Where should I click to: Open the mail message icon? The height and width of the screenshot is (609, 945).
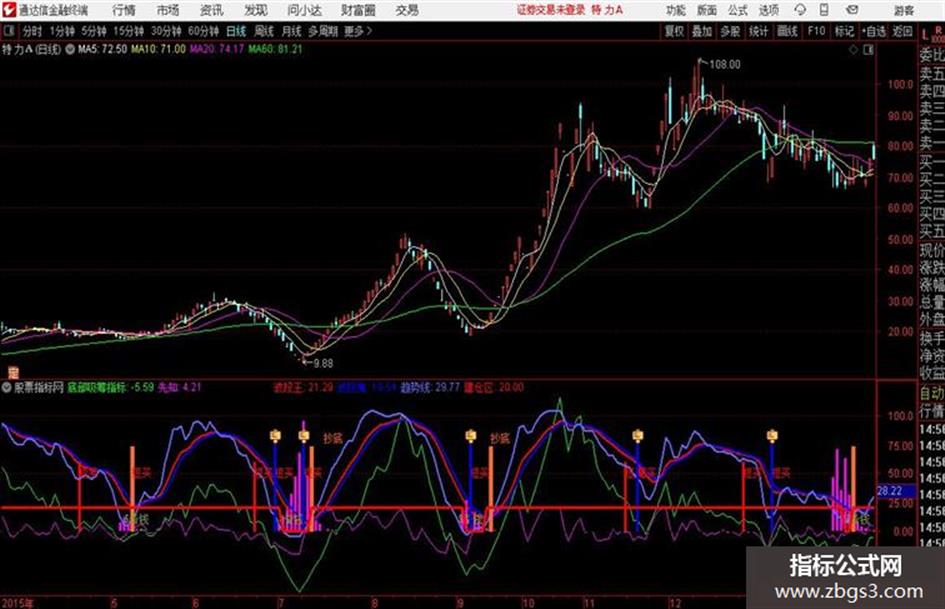point(852,10)
